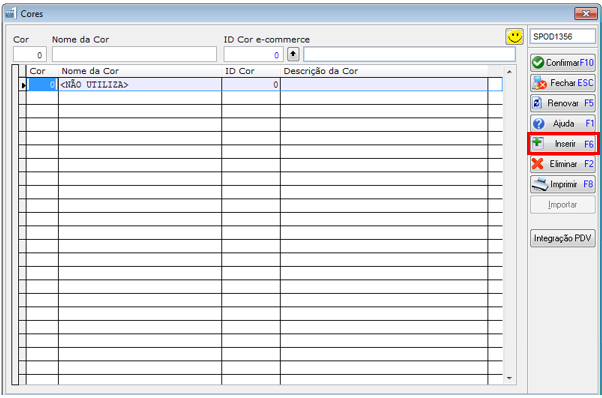
Task: Click the e-commerce color description field
Action: [x=409, y=54]
